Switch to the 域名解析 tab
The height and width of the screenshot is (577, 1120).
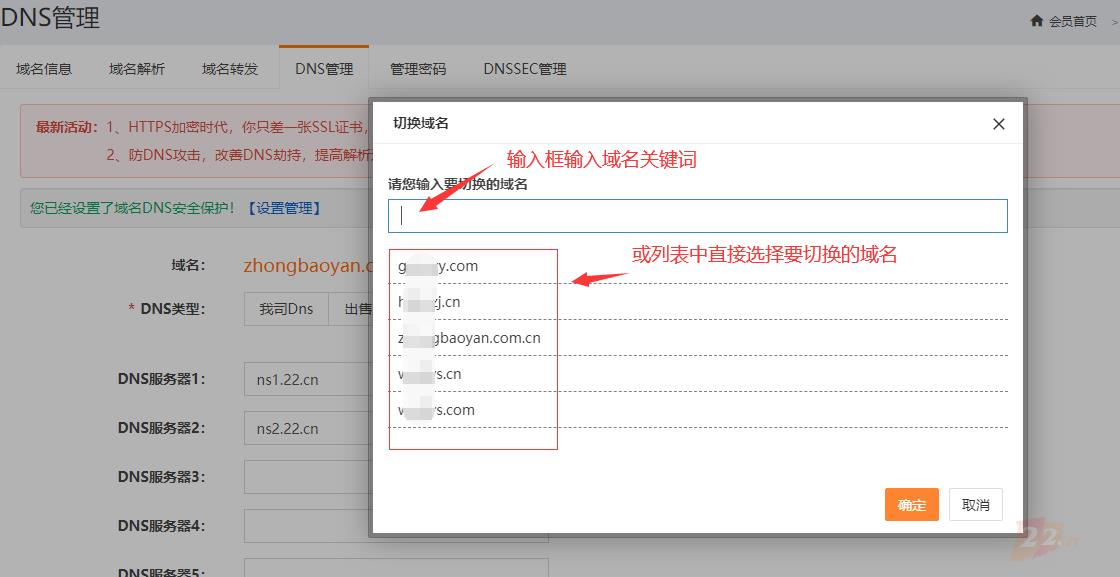click(137, 69)
